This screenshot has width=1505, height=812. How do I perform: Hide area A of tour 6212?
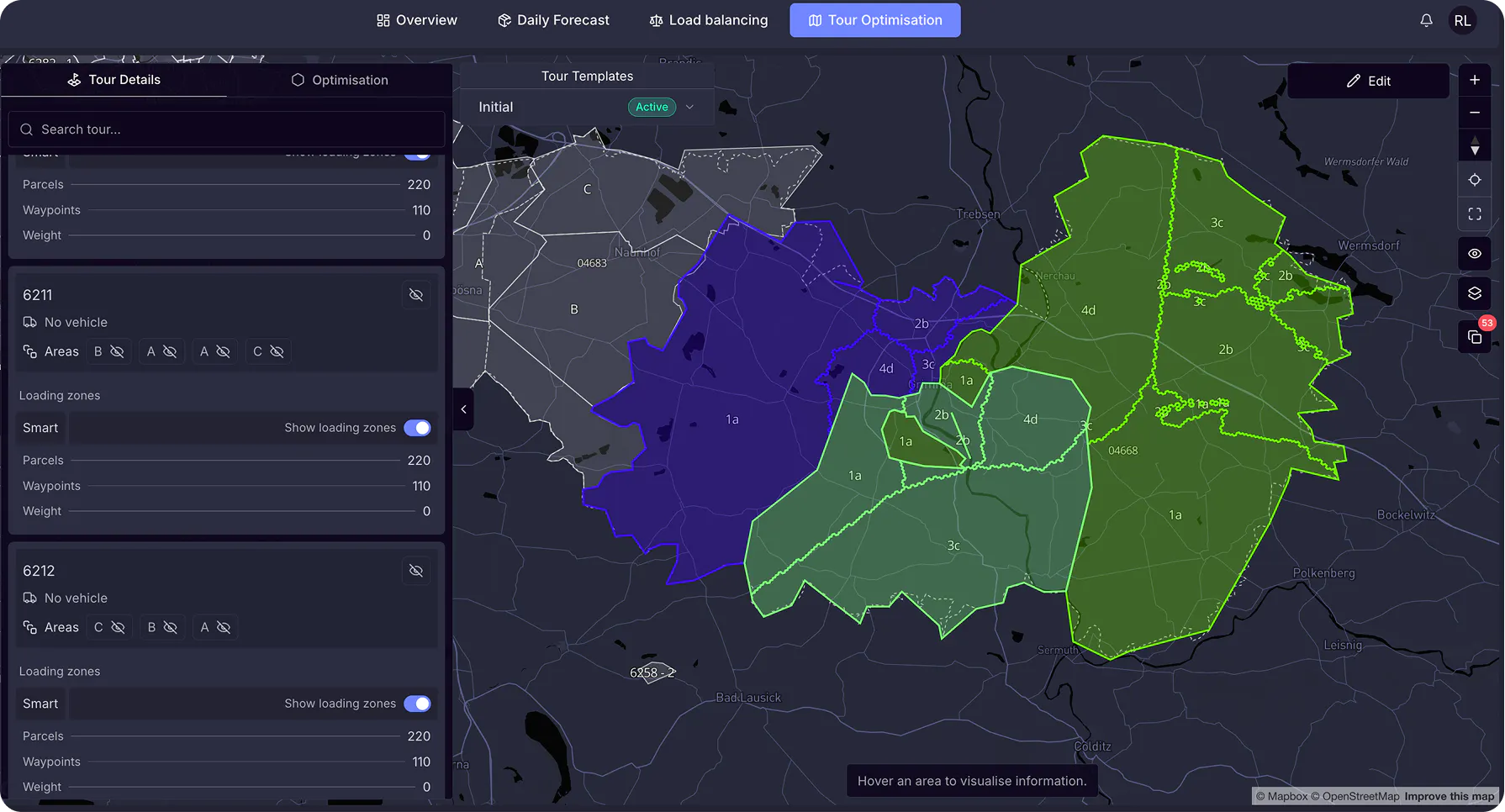tap(224, 627)
